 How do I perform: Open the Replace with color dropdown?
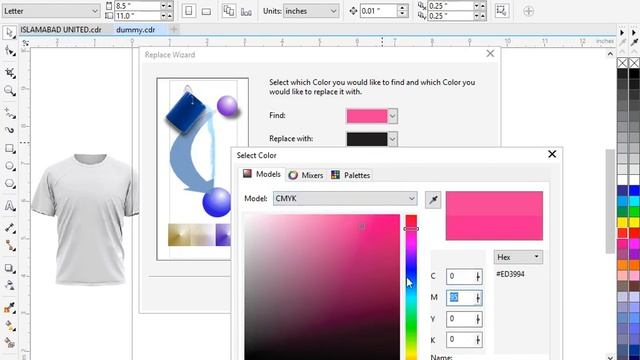tap(393, 139)
